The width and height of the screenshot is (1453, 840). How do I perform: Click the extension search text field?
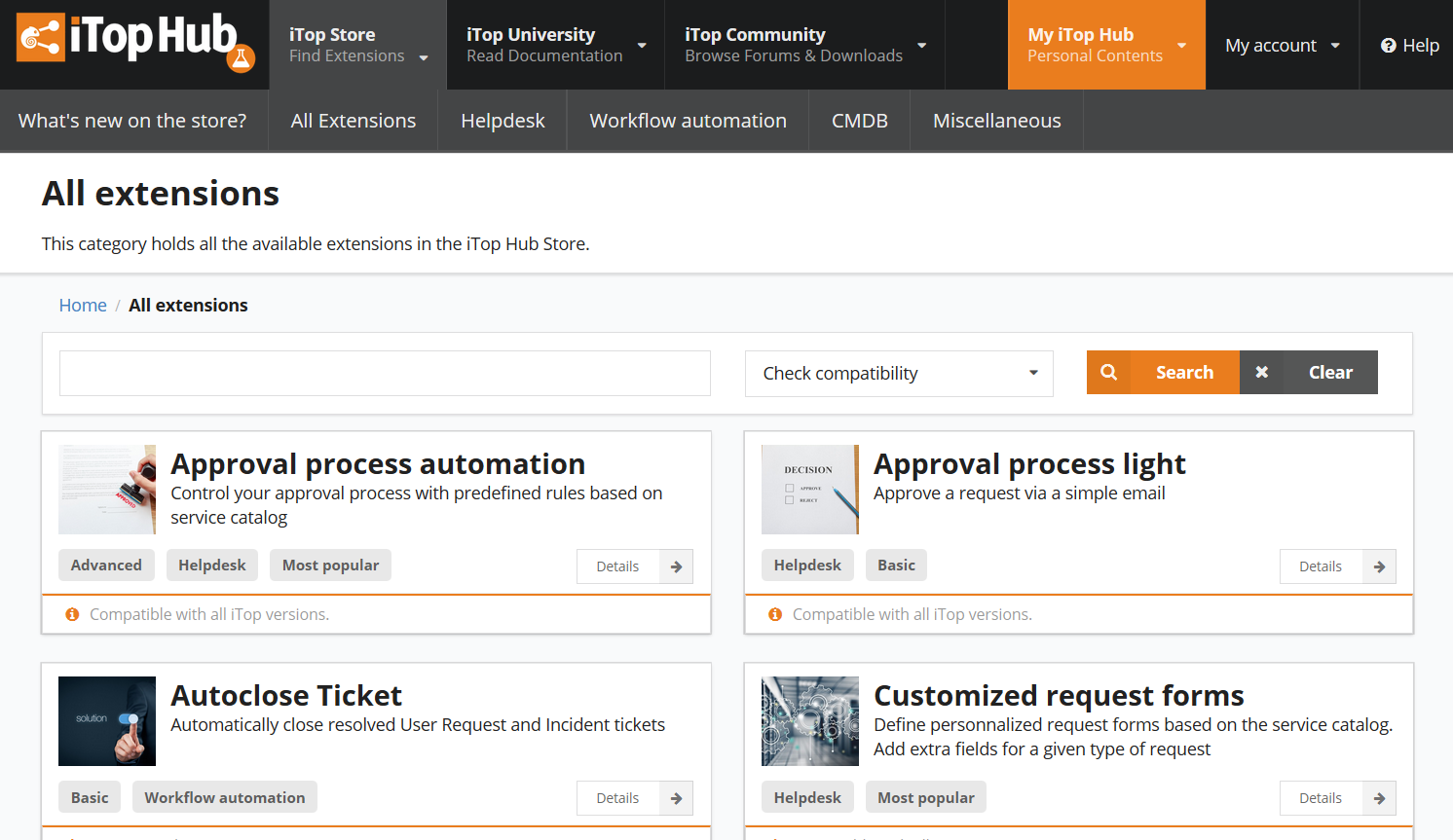point(385,374)
